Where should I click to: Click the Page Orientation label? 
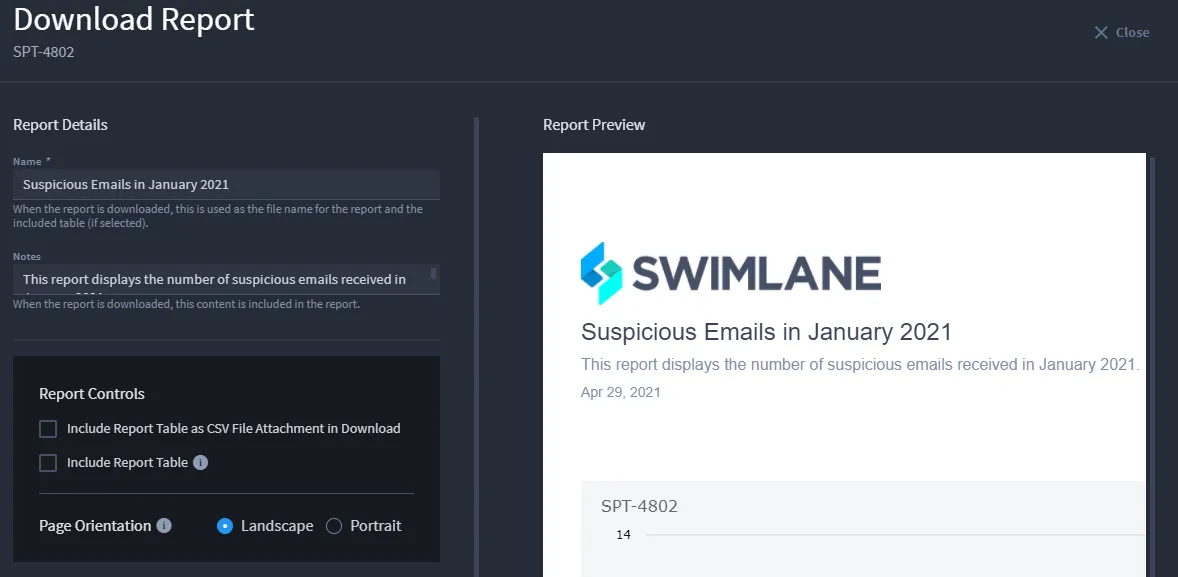[x=95, y=526]
